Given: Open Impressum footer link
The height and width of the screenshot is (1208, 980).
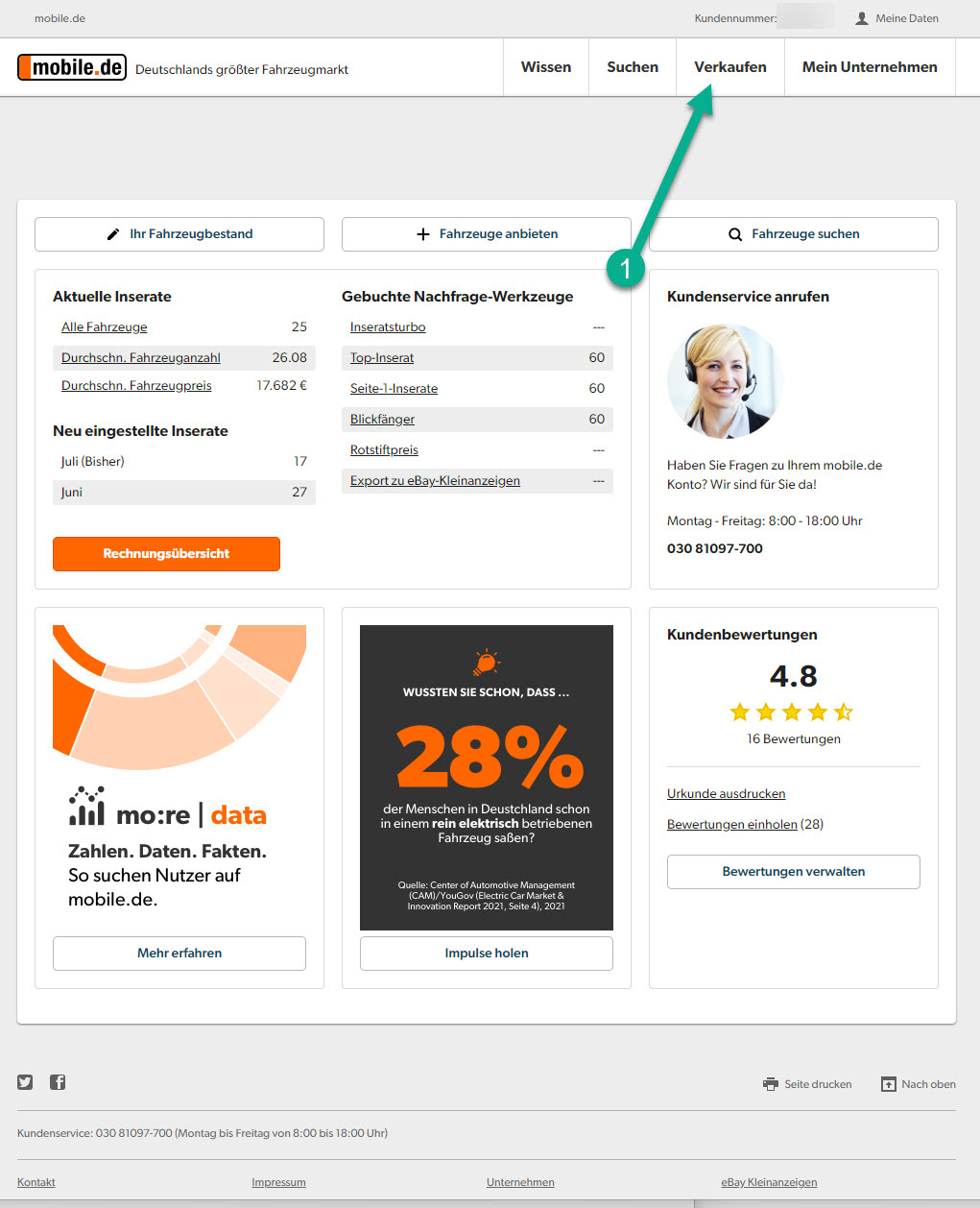Looking at the screenshot, I should [x=278, y=1182].
